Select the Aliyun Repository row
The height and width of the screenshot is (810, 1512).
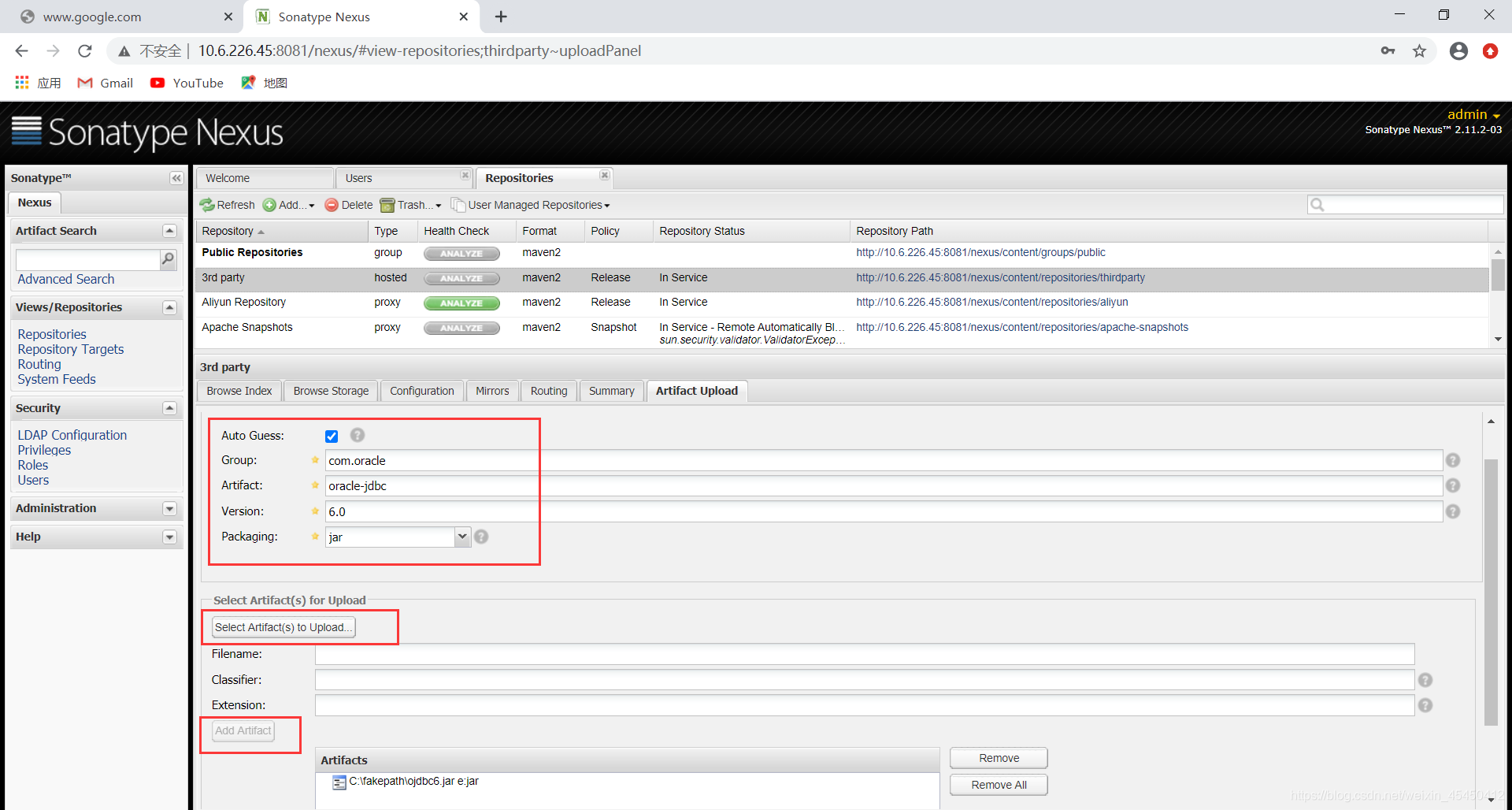(842, 303)
